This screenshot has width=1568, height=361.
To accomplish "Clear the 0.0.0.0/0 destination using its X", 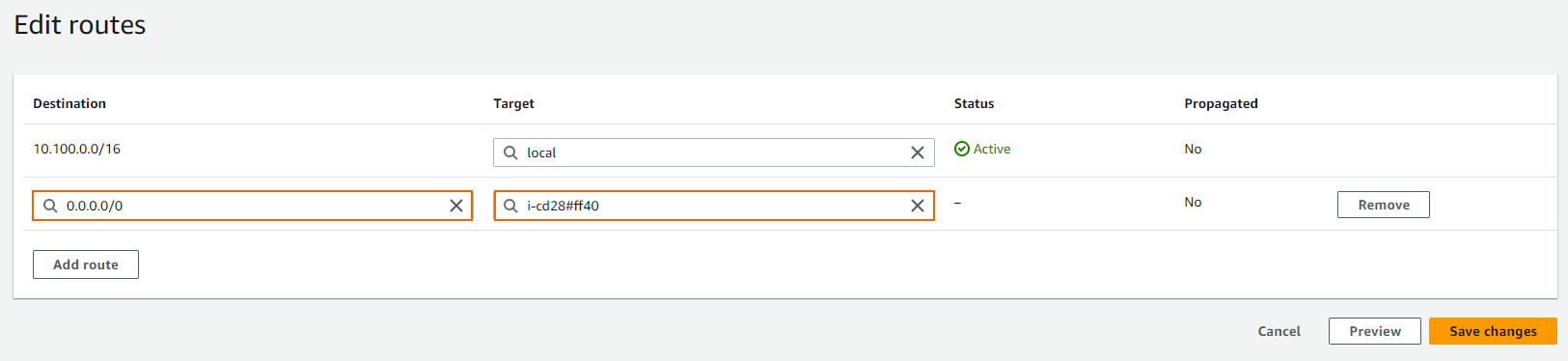I will pyautogui.click(x=456, y=206).
